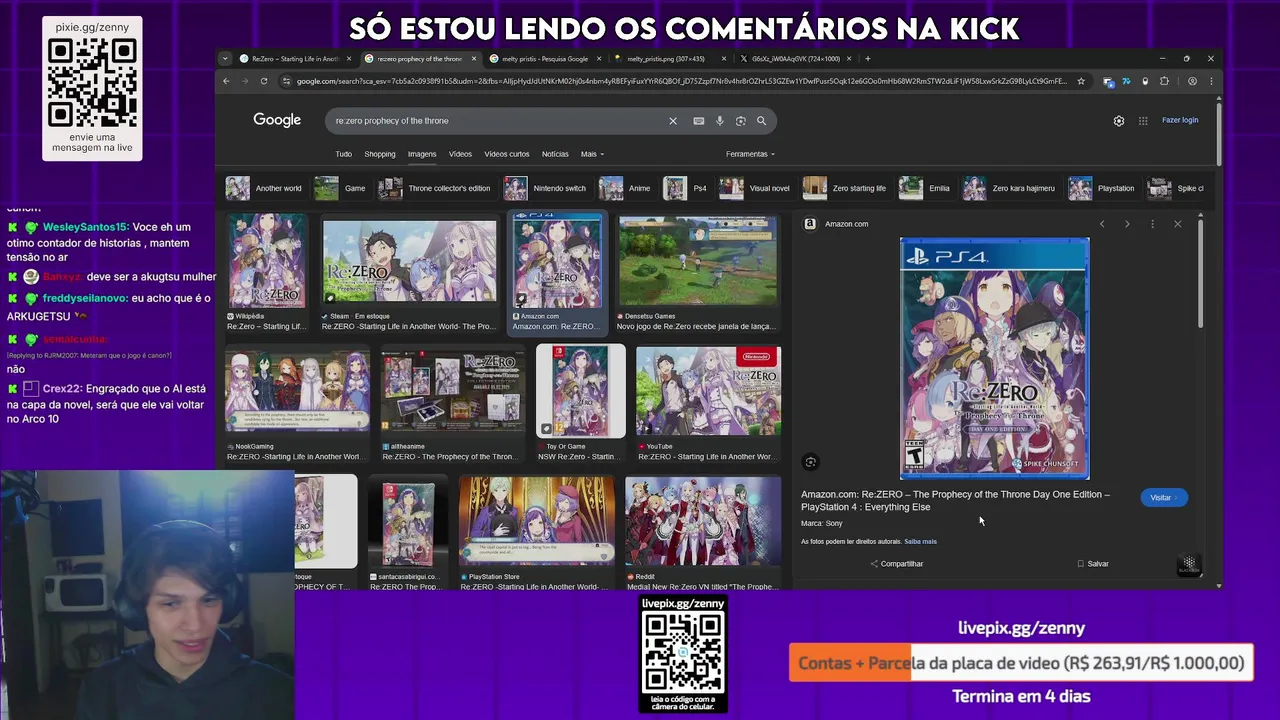The height and width of the screenshot is (720, 1280).
Task: Filter images by Emilia chip
Action: coord(925,188)
